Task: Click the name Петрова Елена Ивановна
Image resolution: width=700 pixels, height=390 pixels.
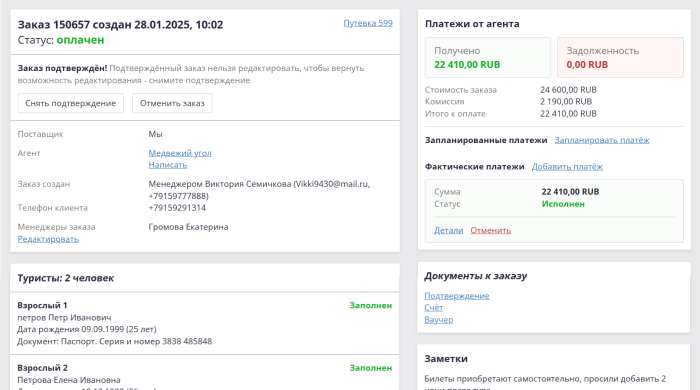Action: click(x=69, y=380)
